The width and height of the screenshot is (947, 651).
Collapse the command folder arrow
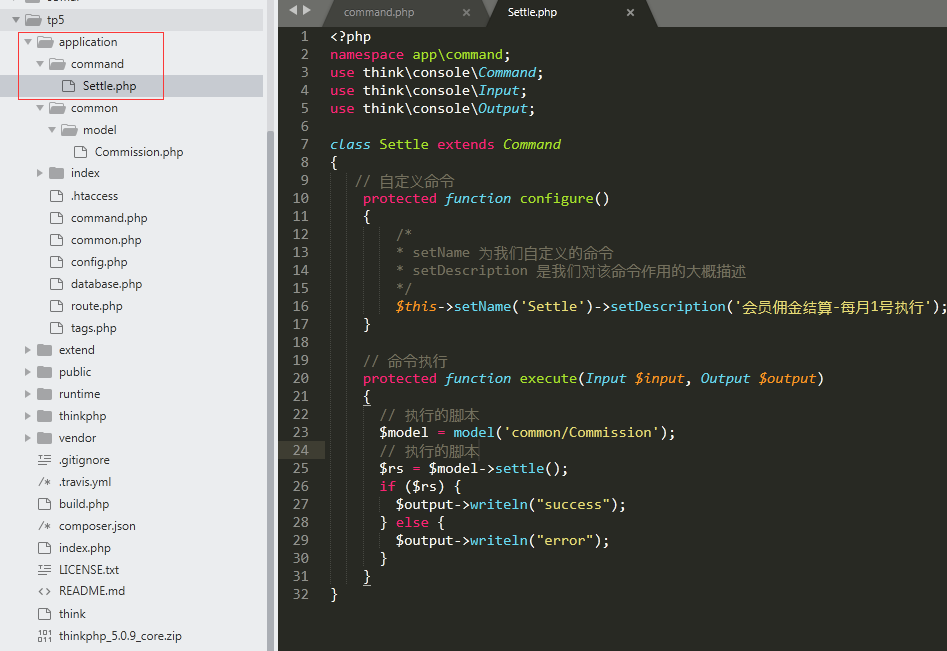pos(40,64)
